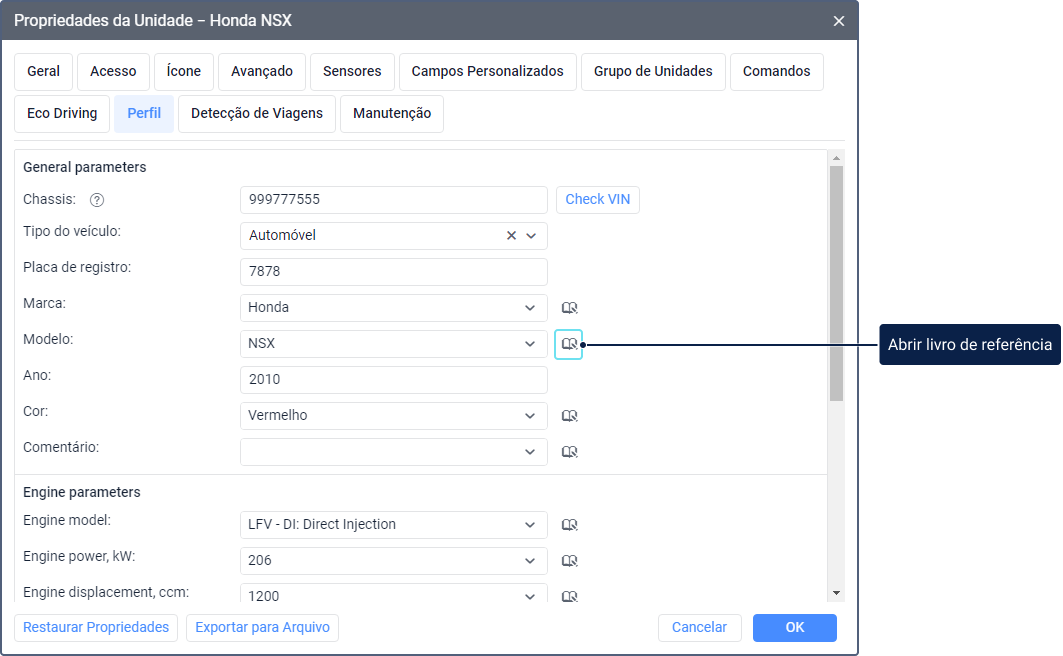The height and width of the screenshot is (656, 1063).
Task: Click the scrollbar down arrow
Action: [837, 593]
